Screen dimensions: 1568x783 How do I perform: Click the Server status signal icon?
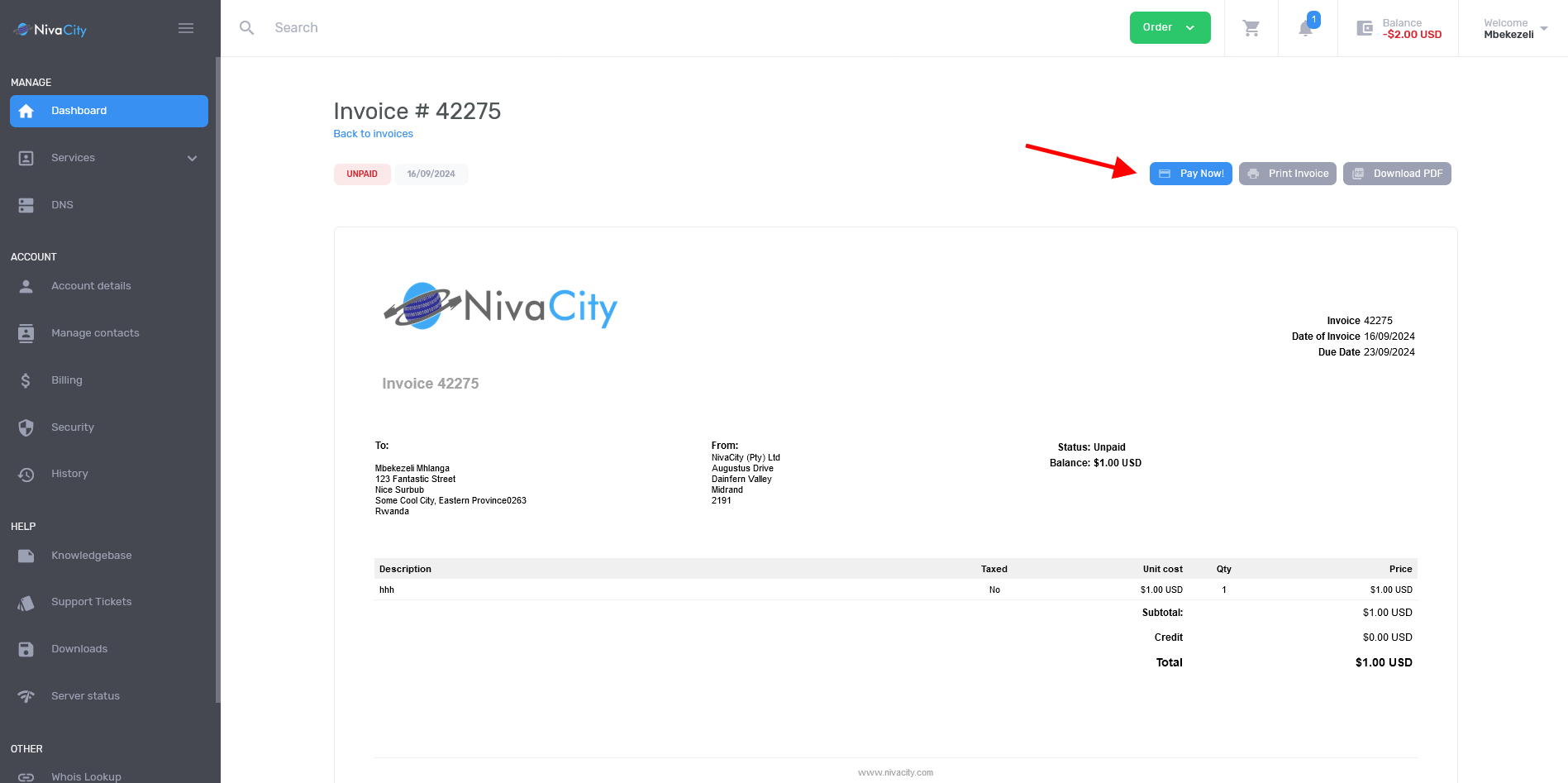(26, 696)
